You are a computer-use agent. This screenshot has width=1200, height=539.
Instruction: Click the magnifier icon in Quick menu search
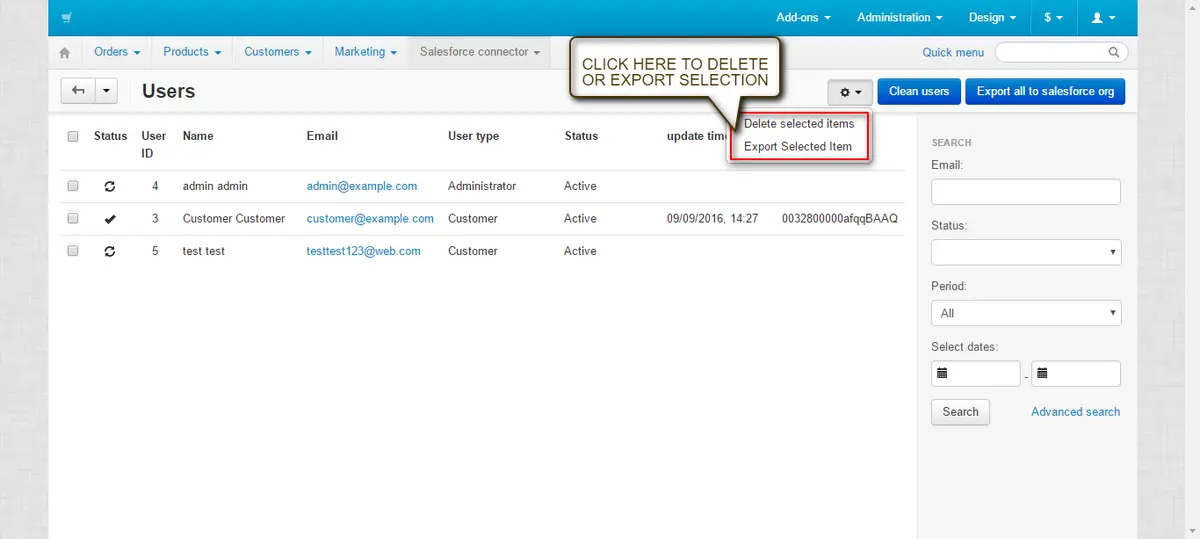coord(1114,52)
